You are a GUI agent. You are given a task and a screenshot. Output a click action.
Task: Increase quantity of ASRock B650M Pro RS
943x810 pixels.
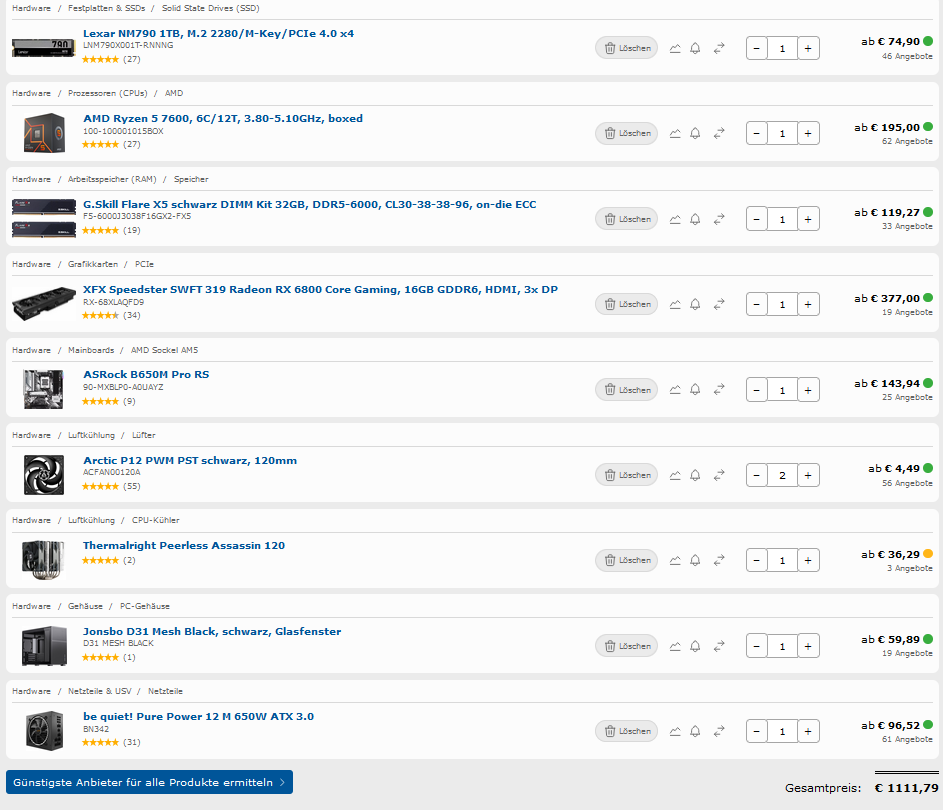coord(808,390)
